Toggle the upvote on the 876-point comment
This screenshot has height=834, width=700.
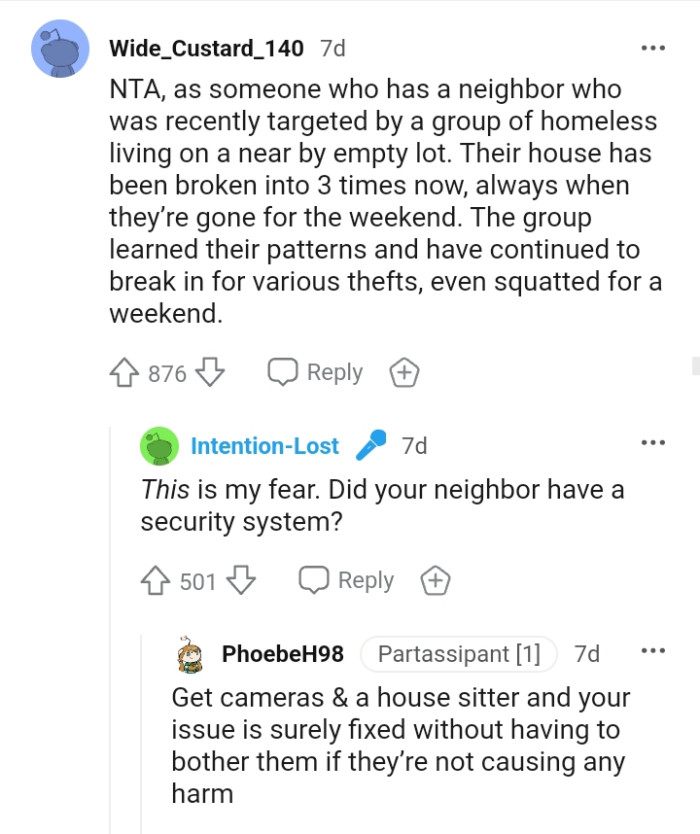tap(124, 372)
